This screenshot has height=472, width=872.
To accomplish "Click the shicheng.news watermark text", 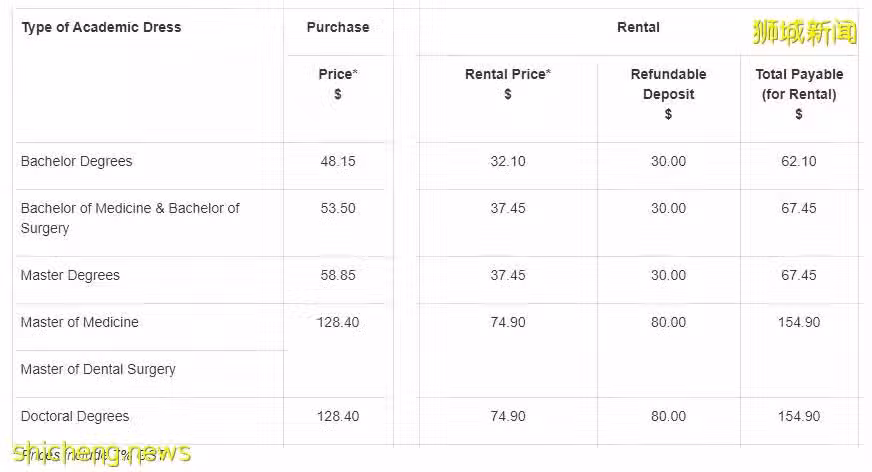I will [x=102, y=453].
